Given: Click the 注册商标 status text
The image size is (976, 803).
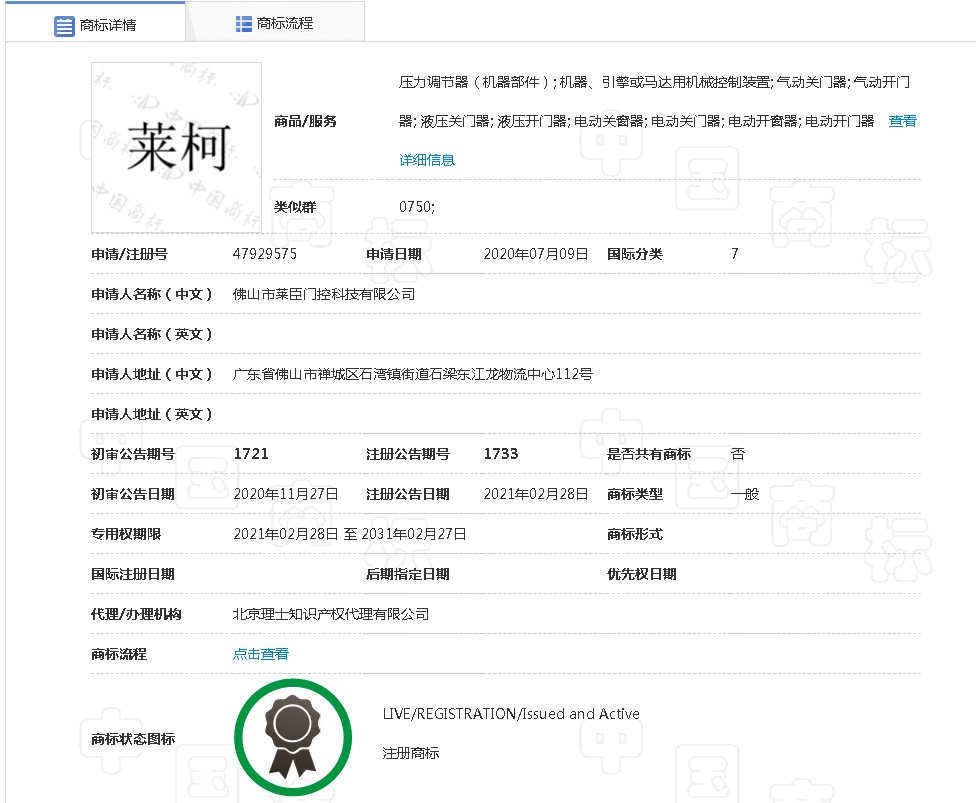Looking at the screenshot, I should (x=411, y=753).
